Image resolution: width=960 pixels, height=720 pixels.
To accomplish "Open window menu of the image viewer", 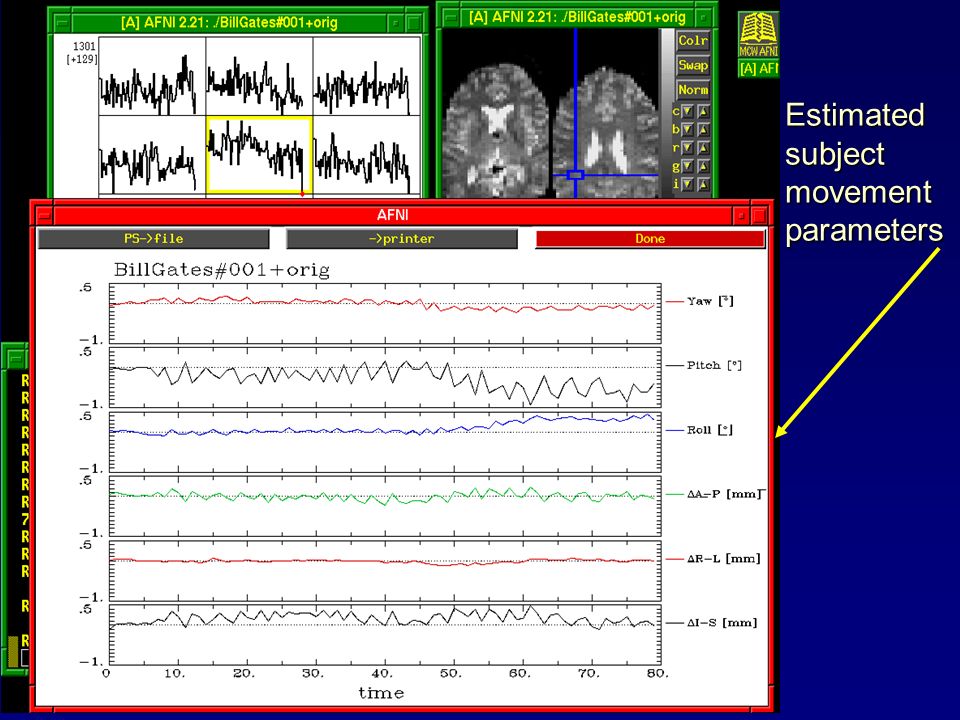I will click(x=450, y=17).
